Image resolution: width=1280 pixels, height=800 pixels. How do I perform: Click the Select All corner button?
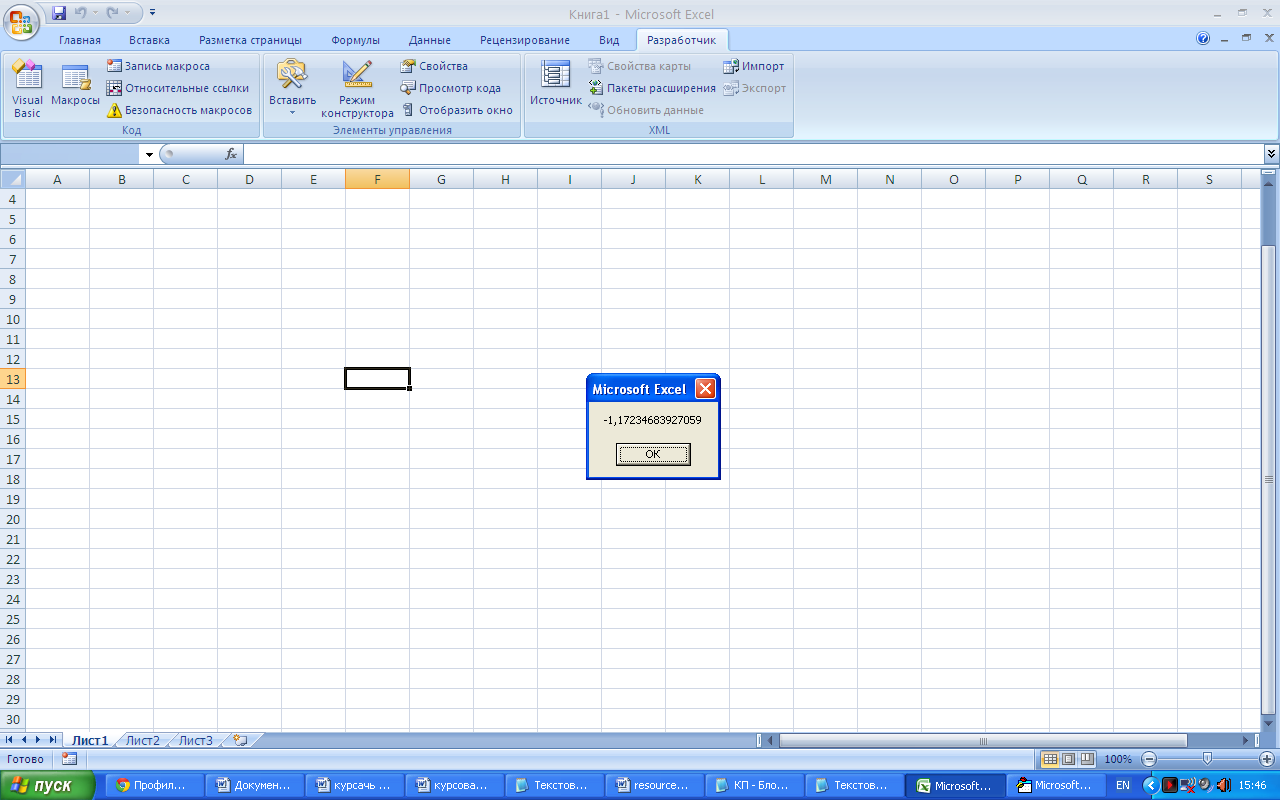[x=12, y=179]
